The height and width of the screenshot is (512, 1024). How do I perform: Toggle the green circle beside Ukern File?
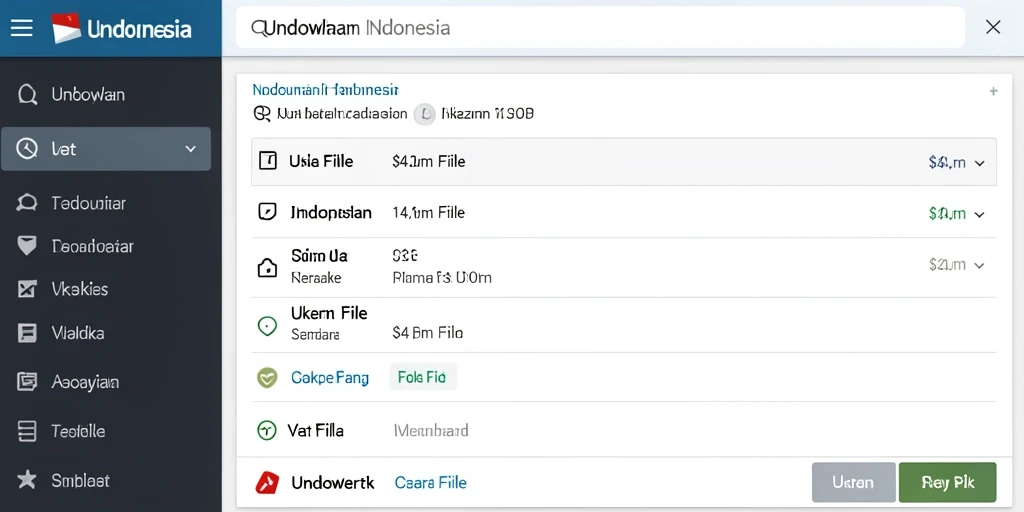(x=267, y=326)
